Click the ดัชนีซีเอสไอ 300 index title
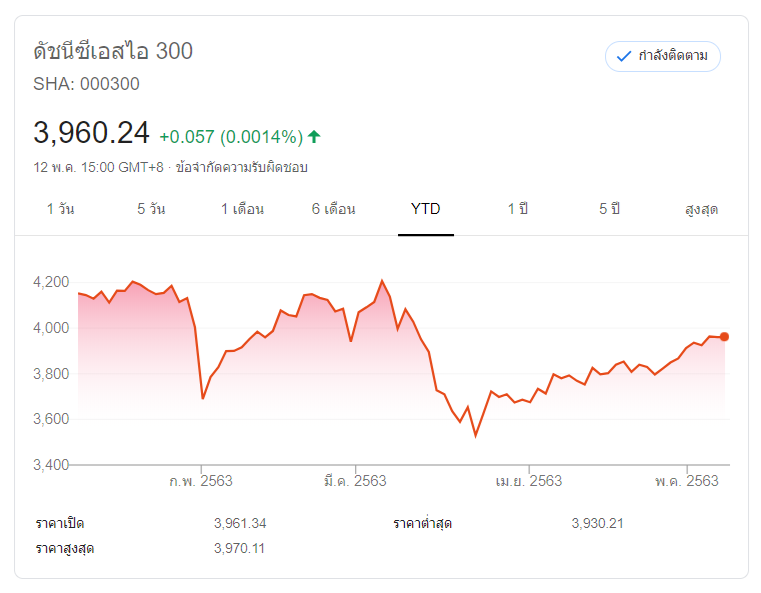 coord(113,51)
